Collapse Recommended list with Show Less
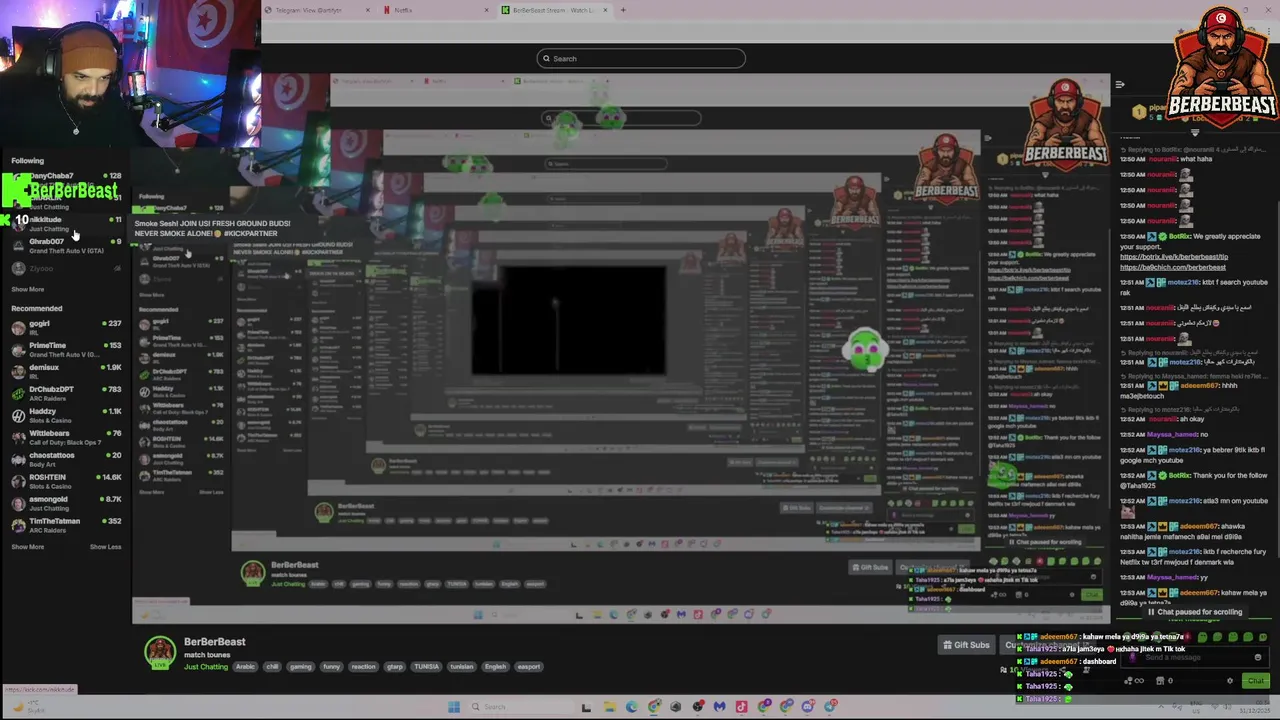The height and width of the screenshot is (720, 1280). click(105, 547)
